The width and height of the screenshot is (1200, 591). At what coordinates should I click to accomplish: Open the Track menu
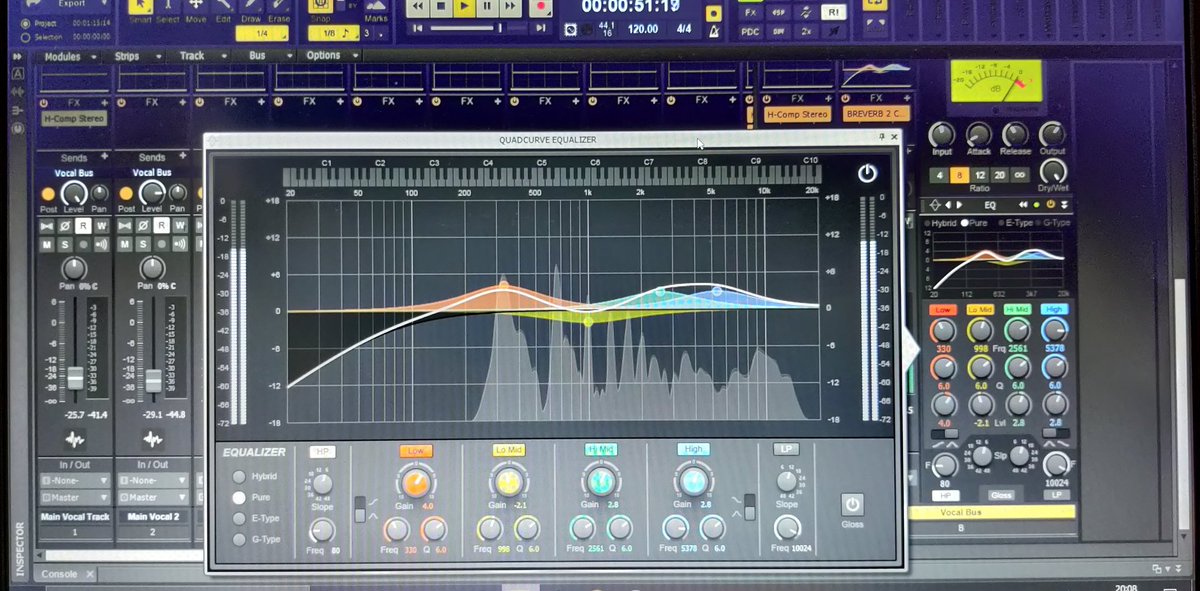point(190,57)
